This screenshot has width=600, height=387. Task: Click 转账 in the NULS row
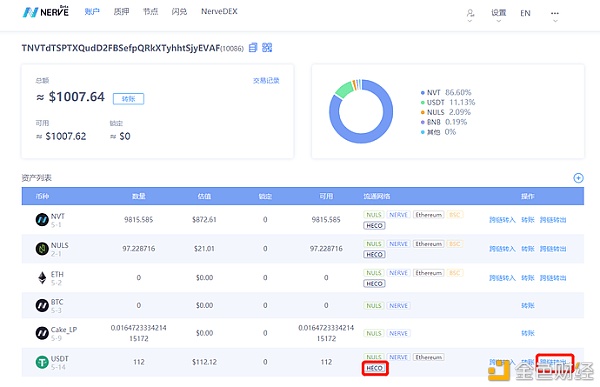(528, 249)
